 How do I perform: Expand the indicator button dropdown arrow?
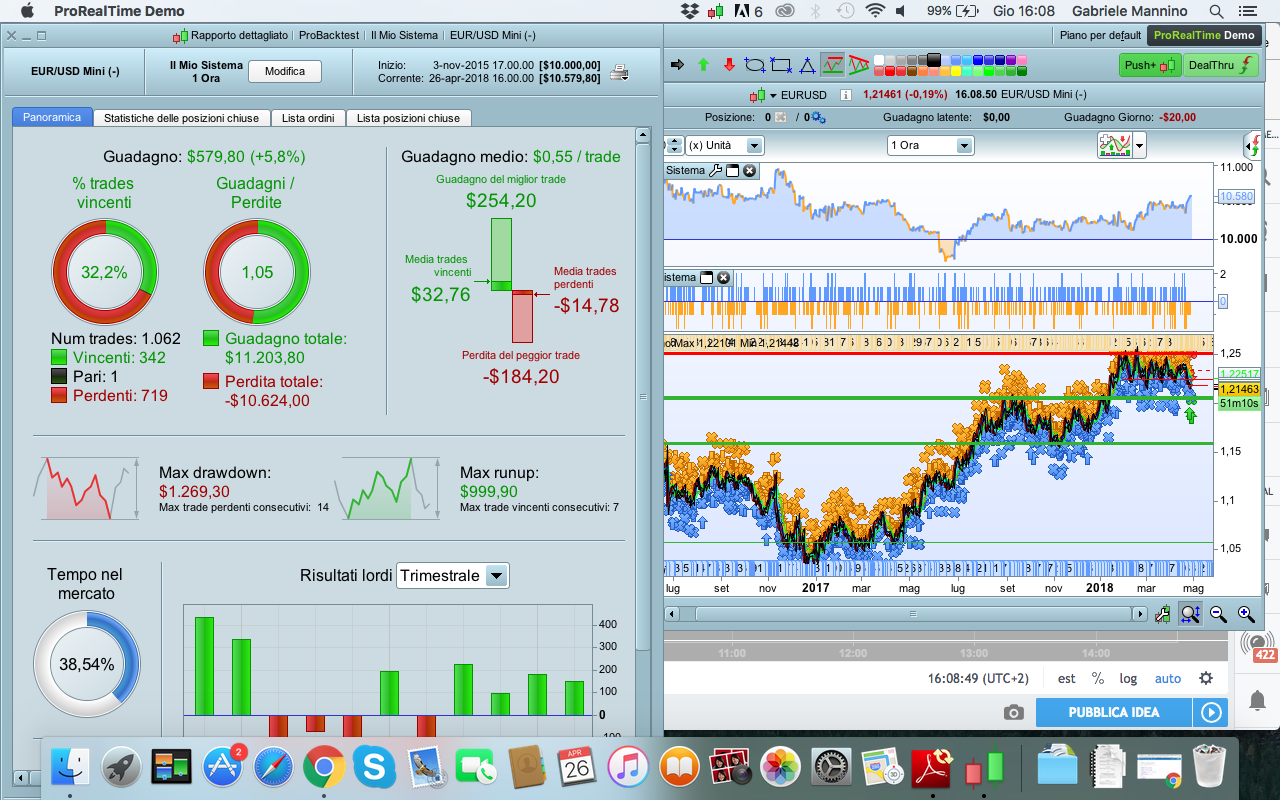coord(1139,146)
